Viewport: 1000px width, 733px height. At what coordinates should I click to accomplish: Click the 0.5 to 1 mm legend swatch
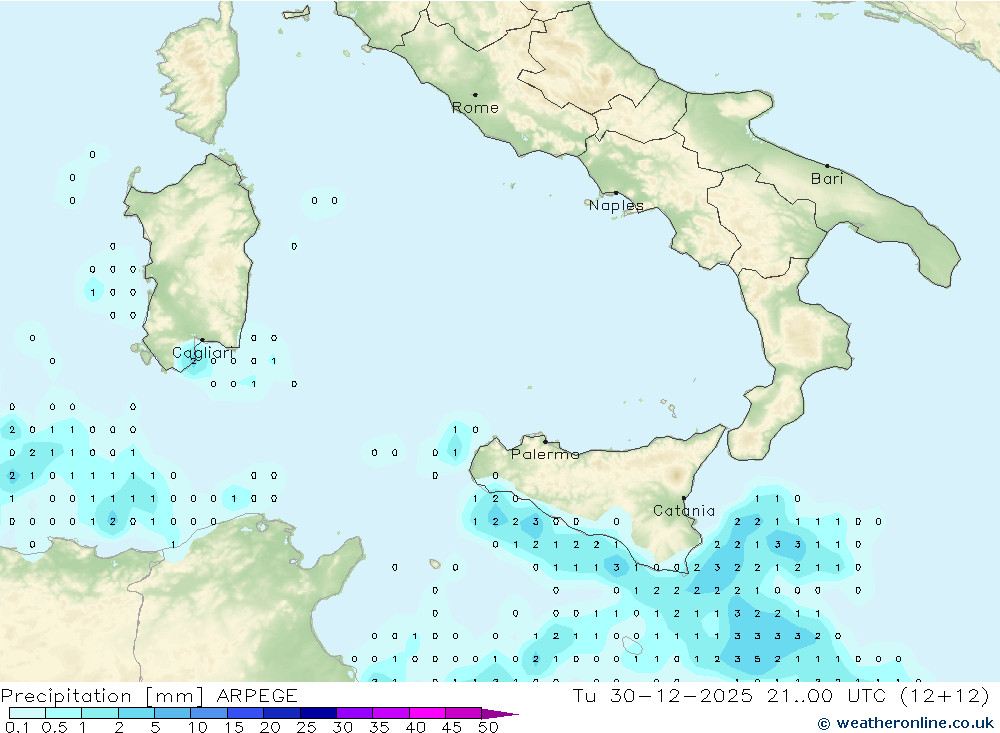pos(64,713)
